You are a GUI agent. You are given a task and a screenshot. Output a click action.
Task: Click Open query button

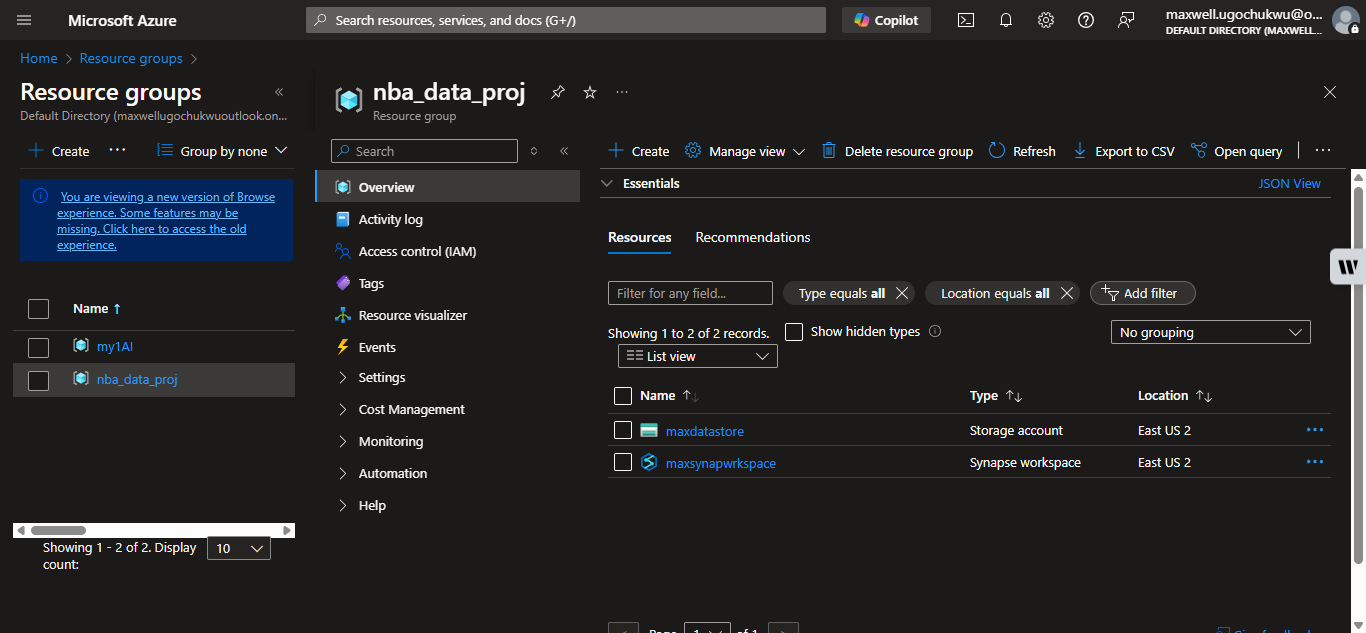point(1236,151)
